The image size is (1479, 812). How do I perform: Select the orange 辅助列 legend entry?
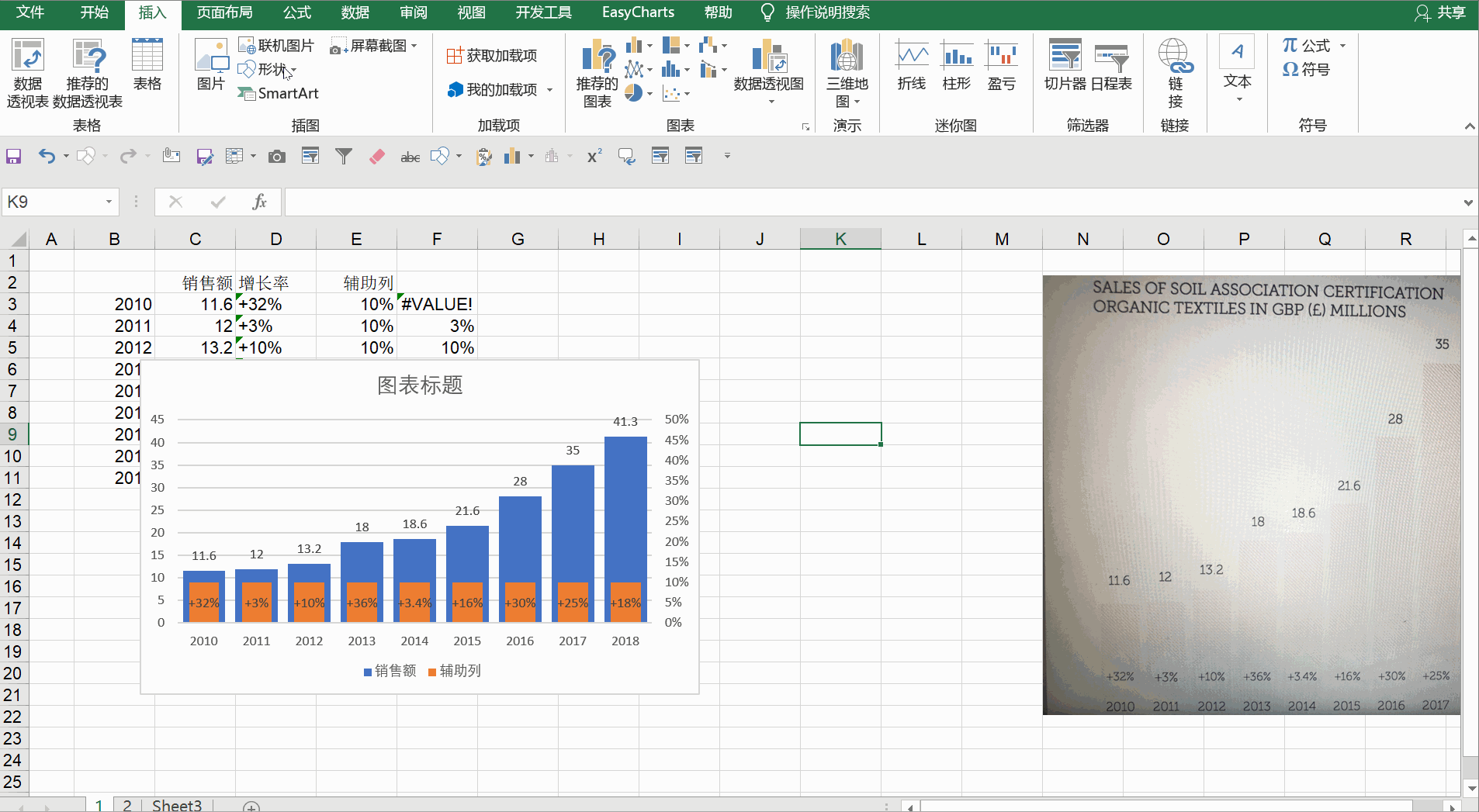point(455,671)
